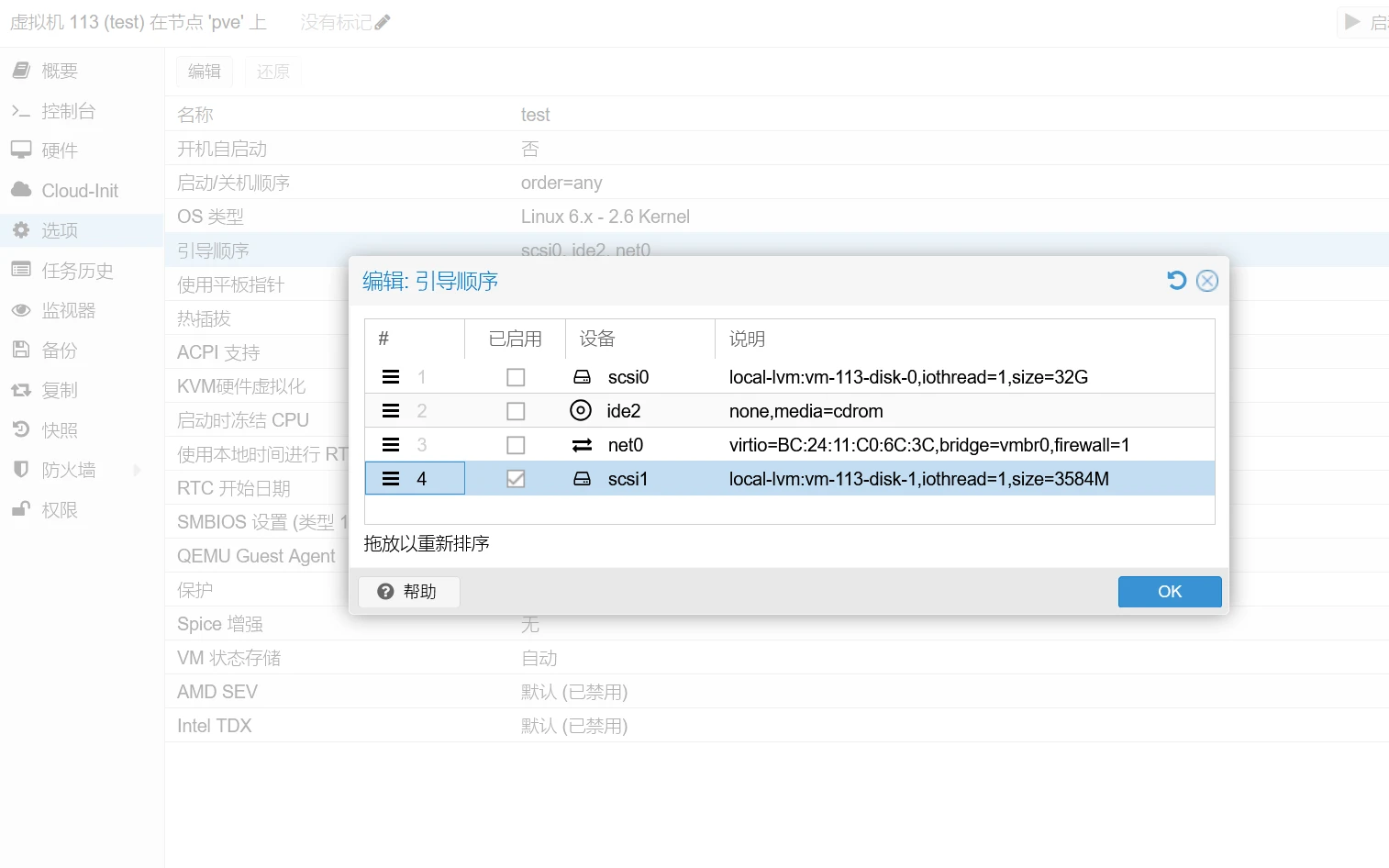The height and width of the screenshot is (868, 1389).
Task: Enable the scsi0 boot device checkbox
Action: 516,377
